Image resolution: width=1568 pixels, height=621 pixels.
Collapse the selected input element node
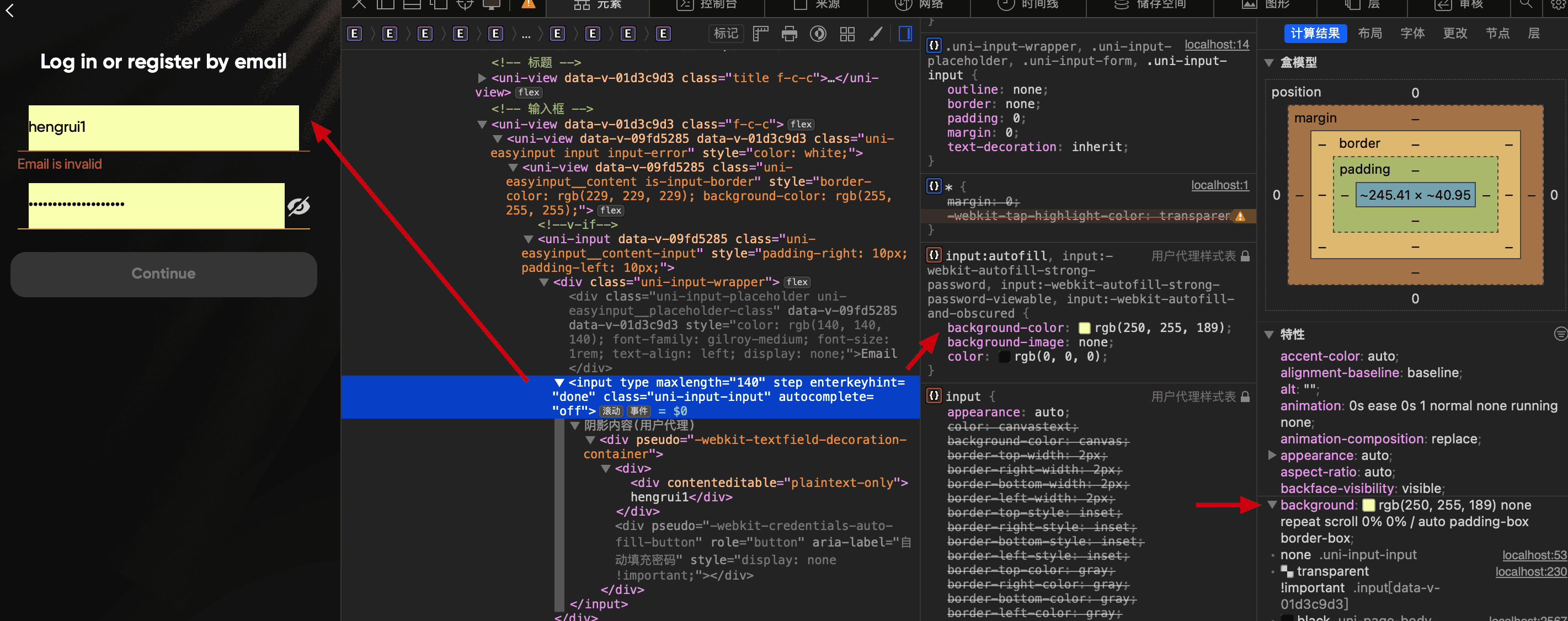click(x=559, y=383)
